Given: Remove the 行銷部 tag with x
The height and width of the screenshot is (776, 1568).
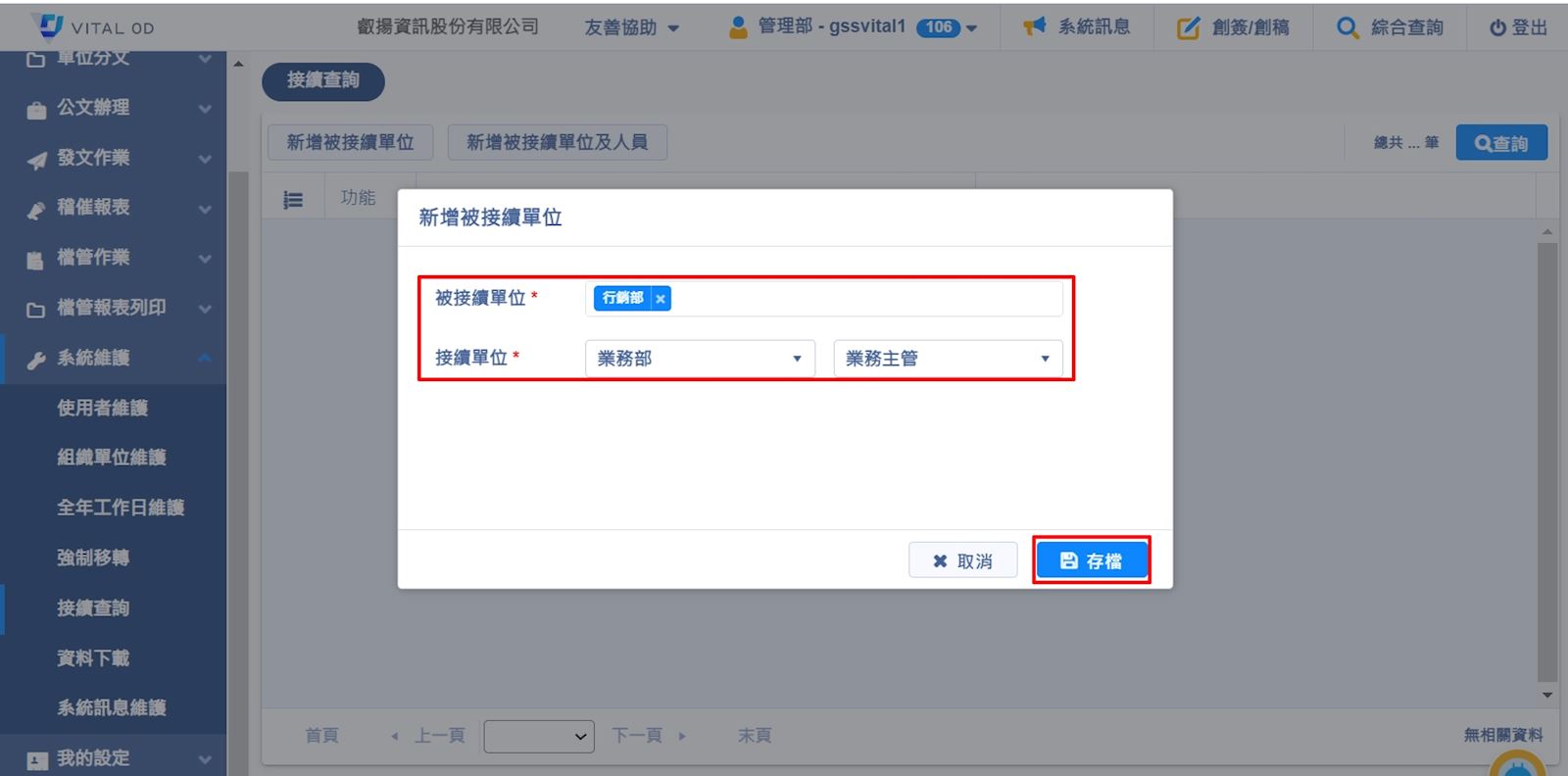Looking at the screenshot, I should point(661,299).
